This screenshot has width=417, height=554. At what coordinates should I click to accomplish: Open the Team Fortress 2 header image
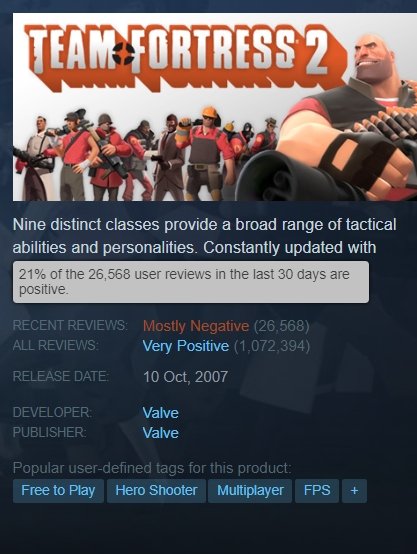pos(215,107)
